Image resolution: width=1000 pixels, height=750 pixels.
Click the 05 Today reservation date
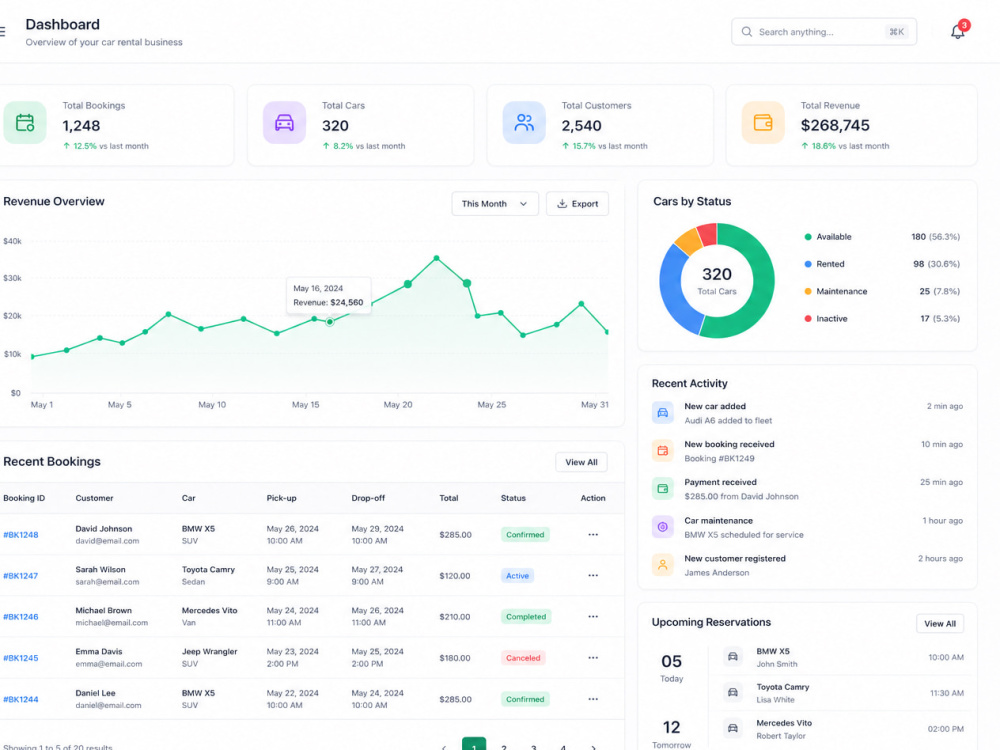point(671,667)
